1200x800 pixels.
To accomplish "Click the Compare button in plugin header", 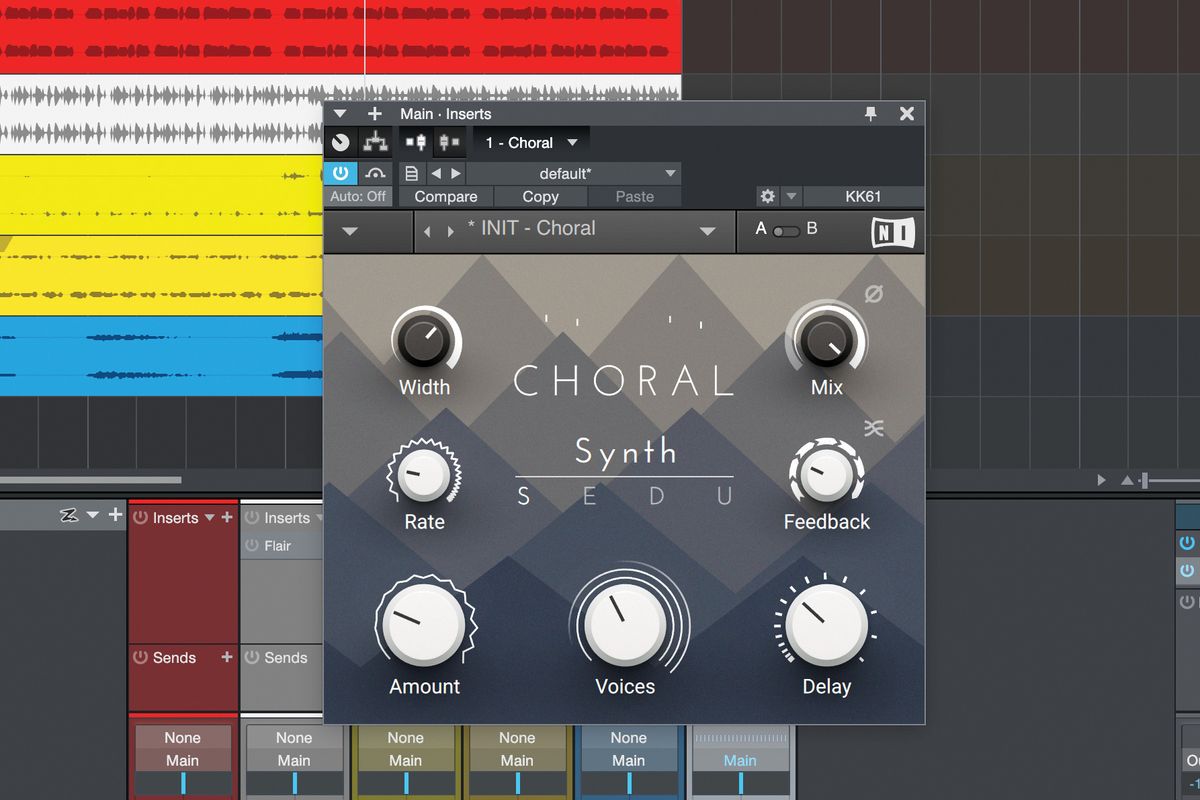I will click(x=446, y=196).
